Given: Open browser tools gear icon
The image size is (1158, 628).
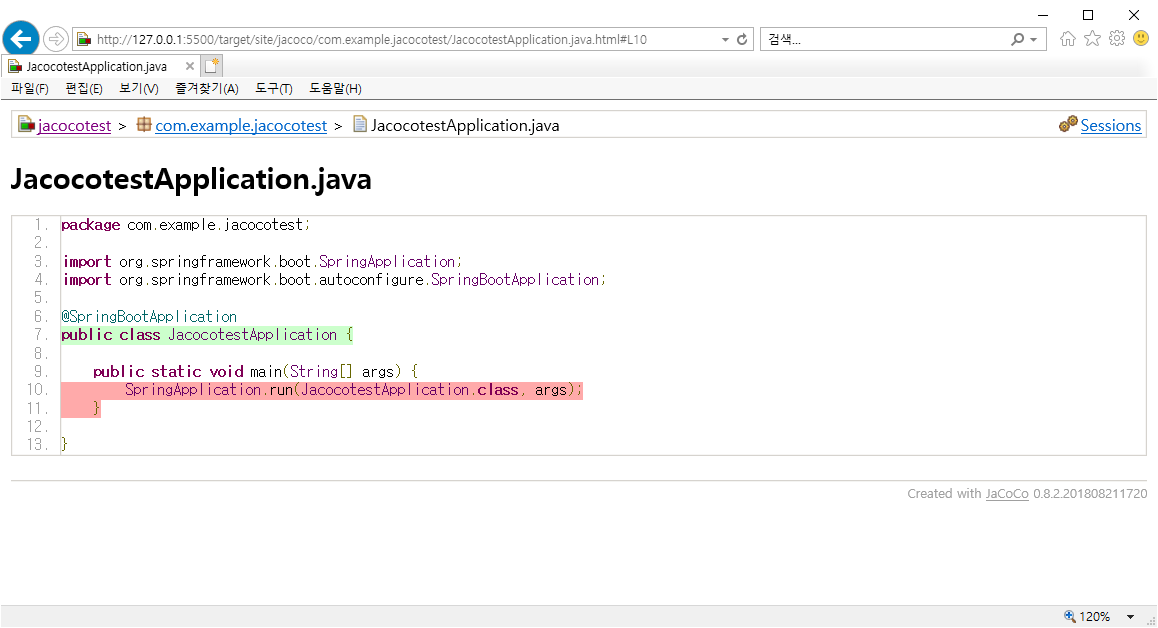Looking at the screenshot, I should pos(1117,38).
